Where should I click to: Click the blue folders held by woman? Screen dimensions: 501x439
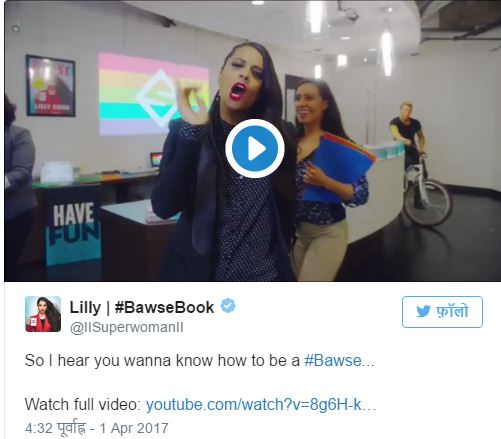pyautogui.click(x=337, y=165)
